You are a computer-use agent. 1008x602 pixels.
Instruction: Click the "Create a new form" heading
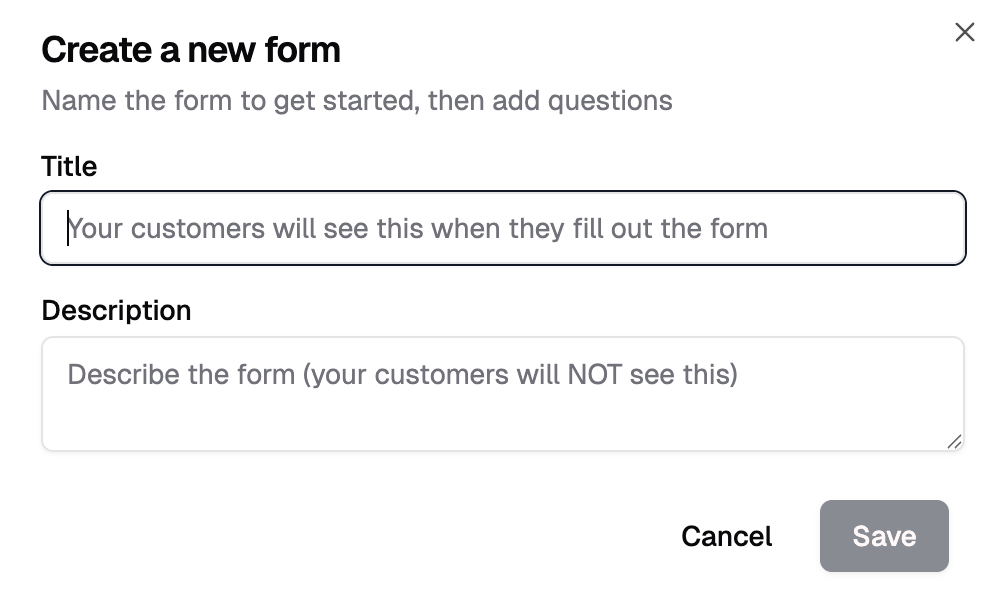pos(191,50)
